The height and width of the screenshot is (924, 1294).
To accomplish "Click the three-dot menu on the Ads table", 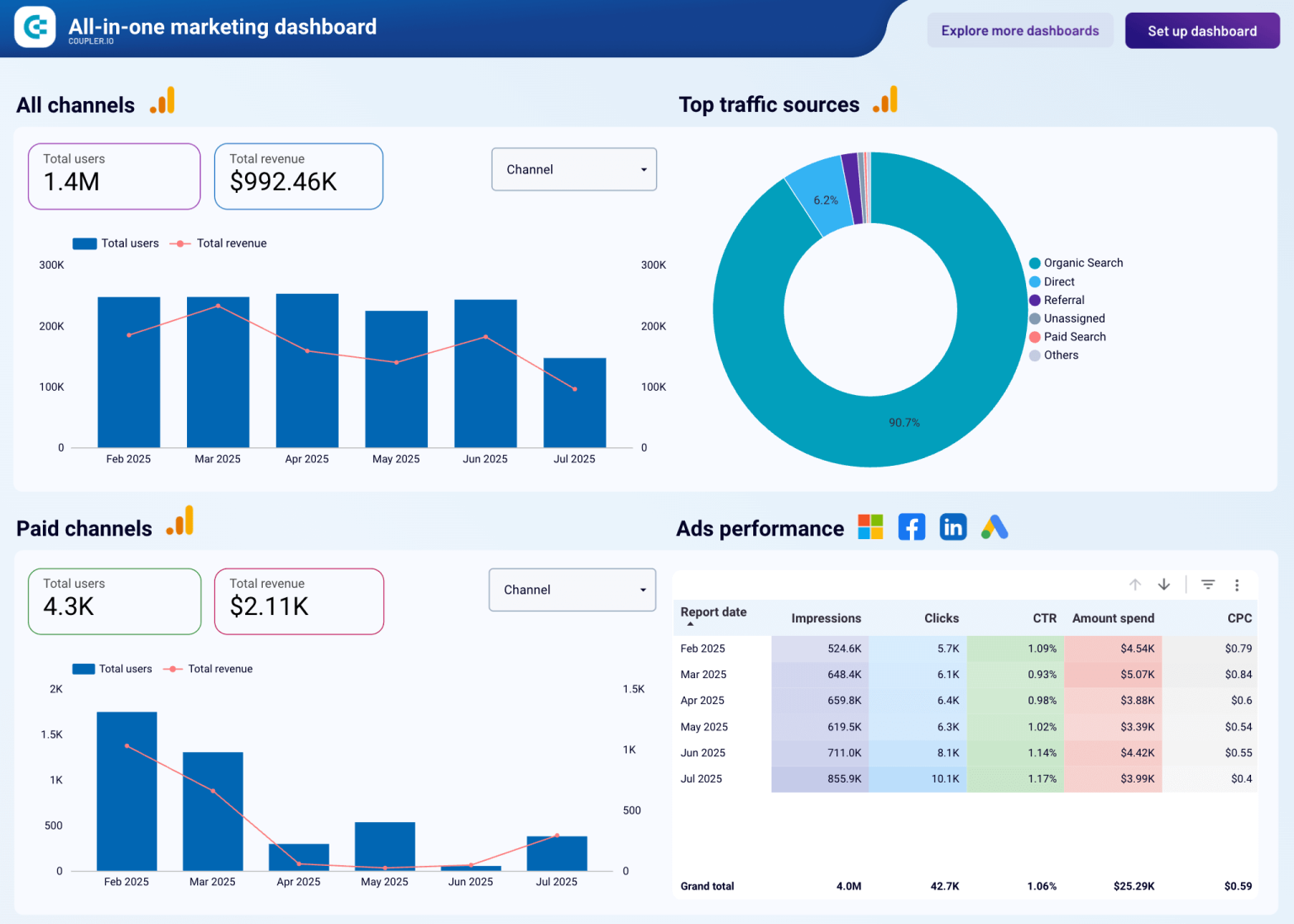I will (1237, 584).
